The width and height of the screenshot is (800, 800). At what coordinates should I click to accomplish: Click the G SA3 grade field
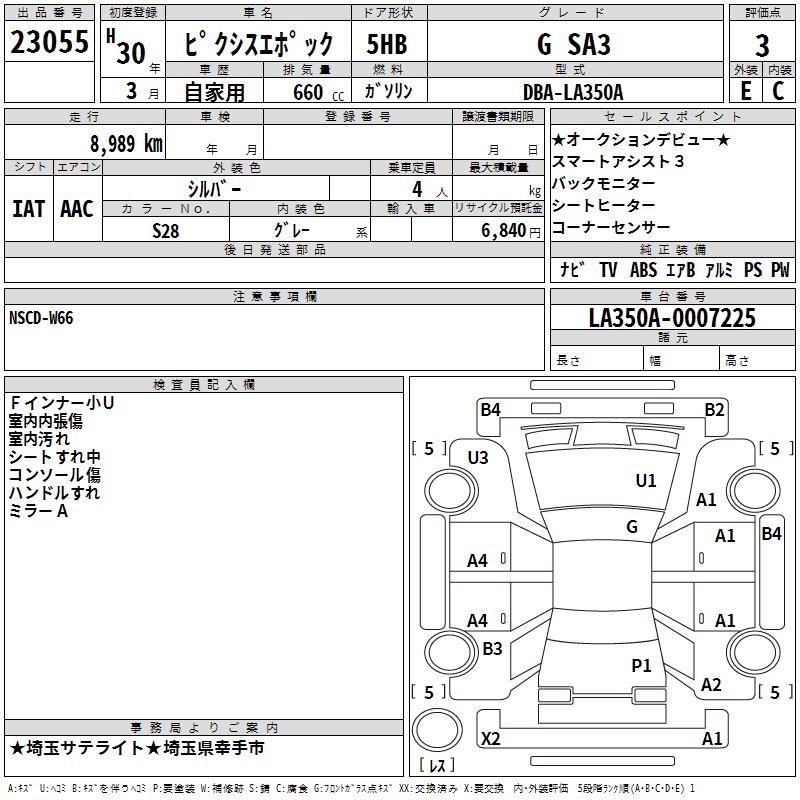573,44
